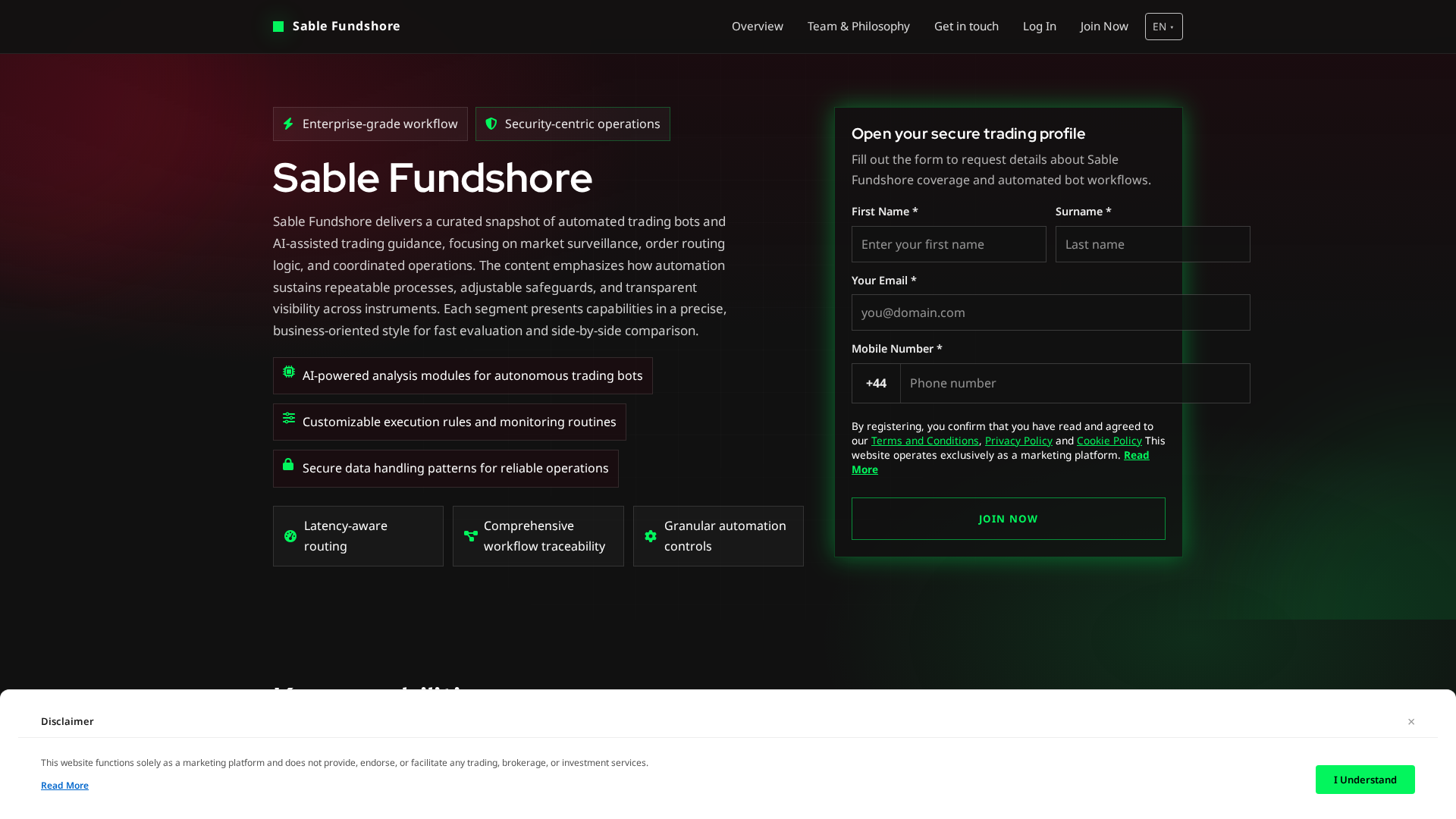Open the EN language dropdown
Viewport: 1456px width, 819px height.
point(1163,26)
